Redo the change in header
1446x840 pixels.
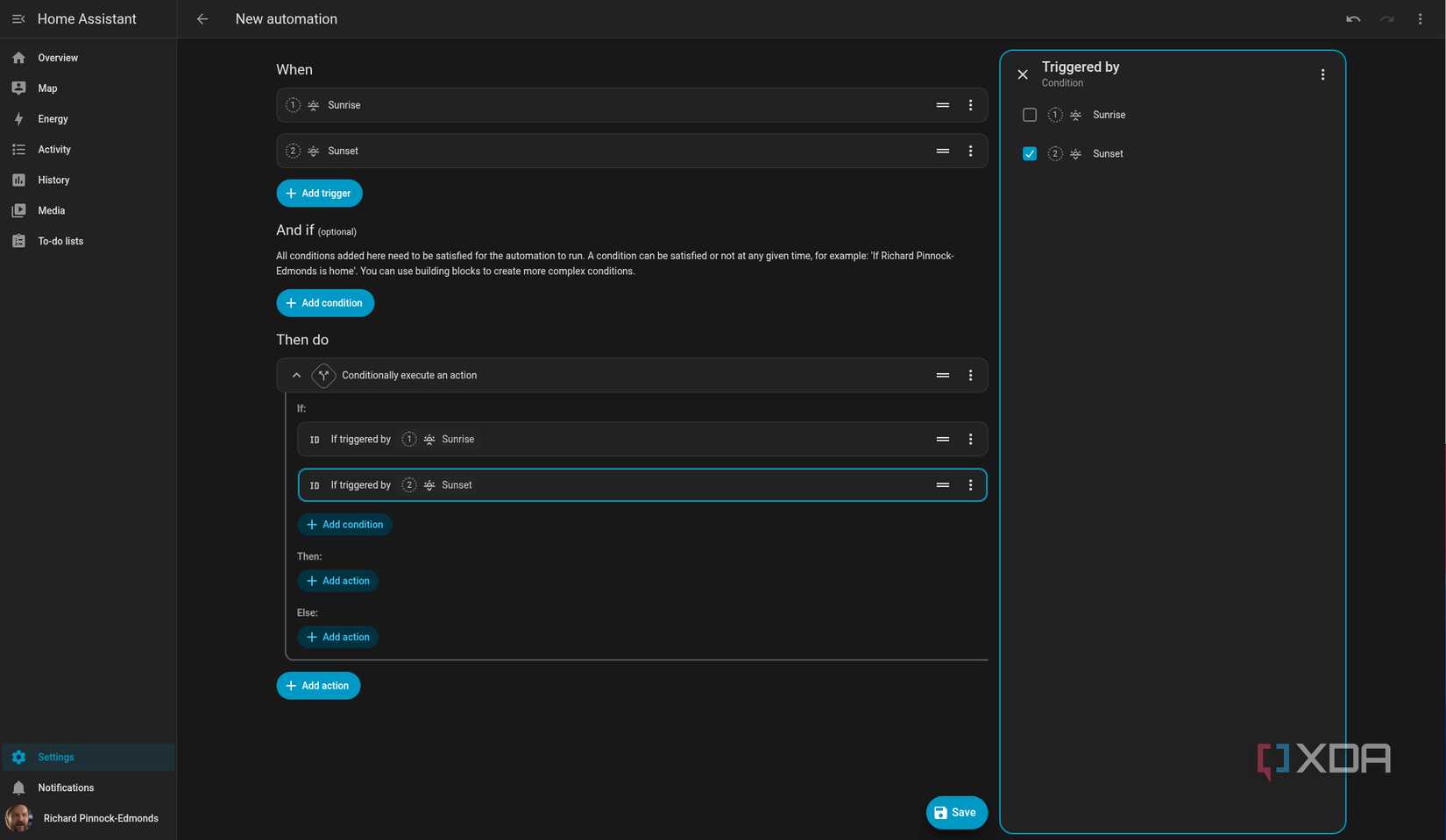pos(1386,18)
